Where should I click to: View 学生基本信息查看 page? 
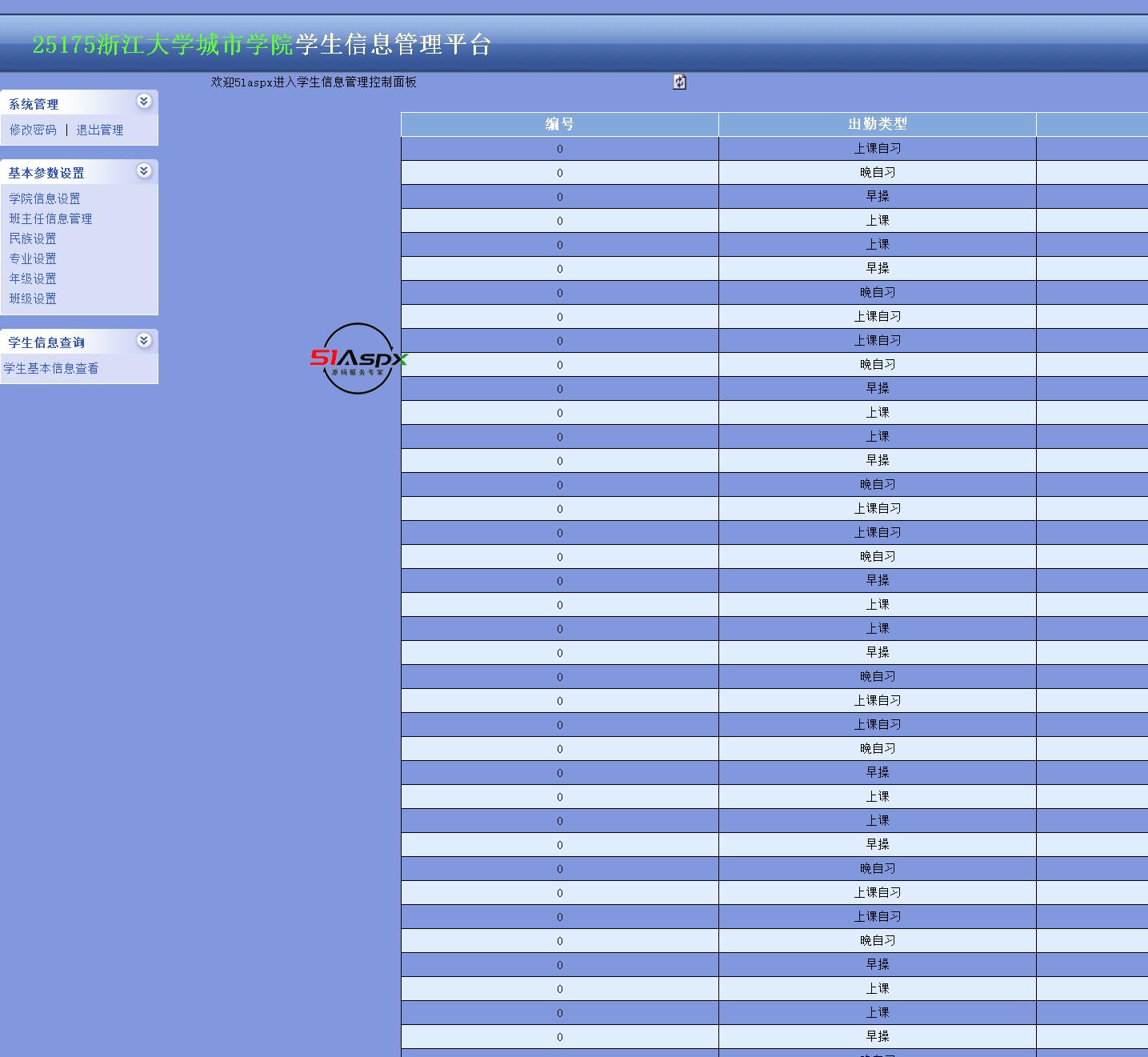point(51,368)
